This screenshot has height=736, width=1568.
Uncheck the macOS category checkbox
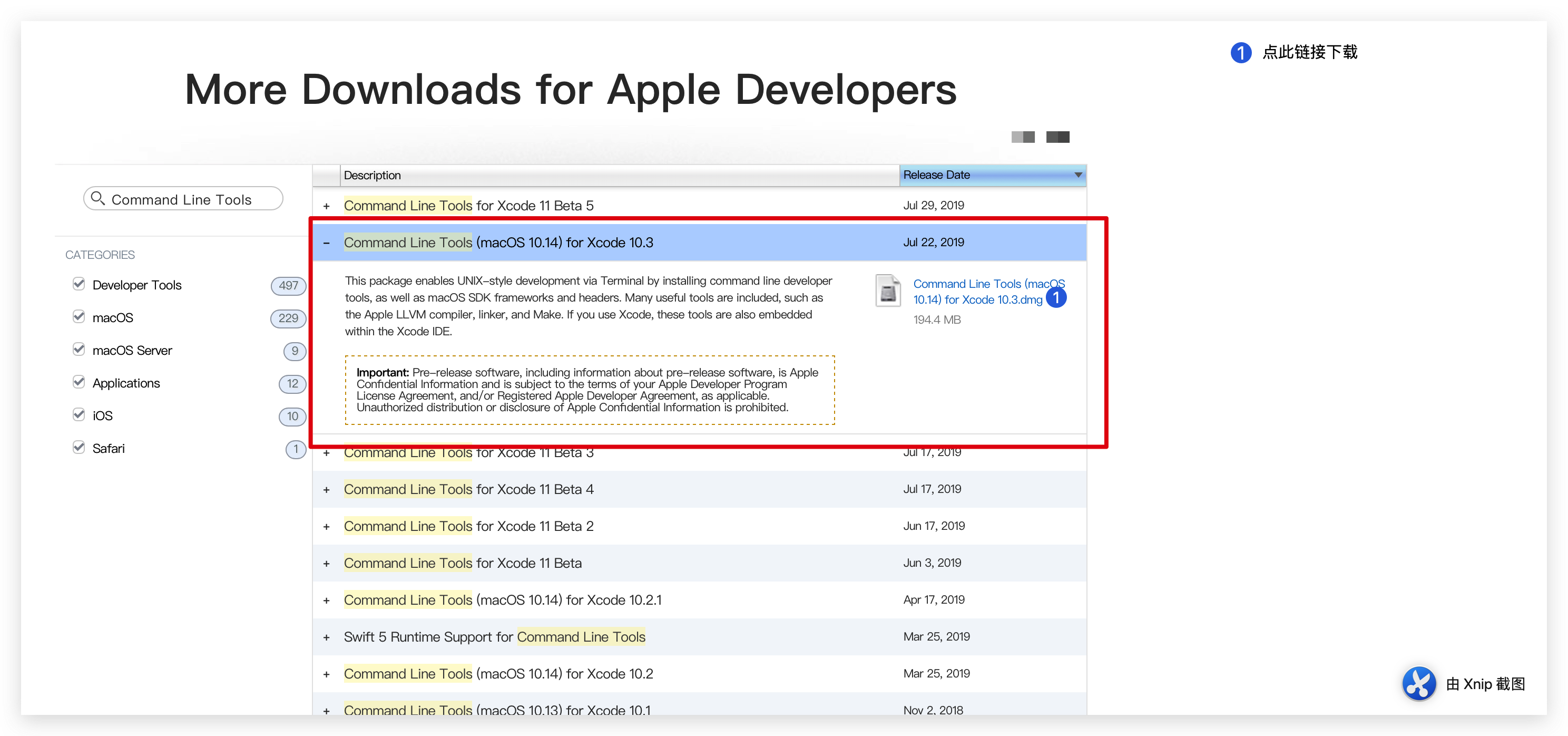[x=79, y=317]
